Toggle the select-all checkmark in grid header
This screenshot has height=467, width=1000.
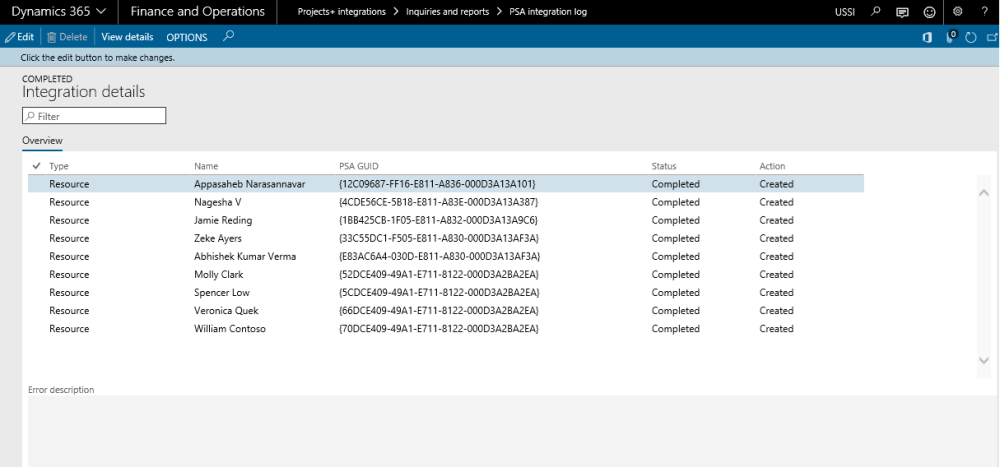click(37, 166)
